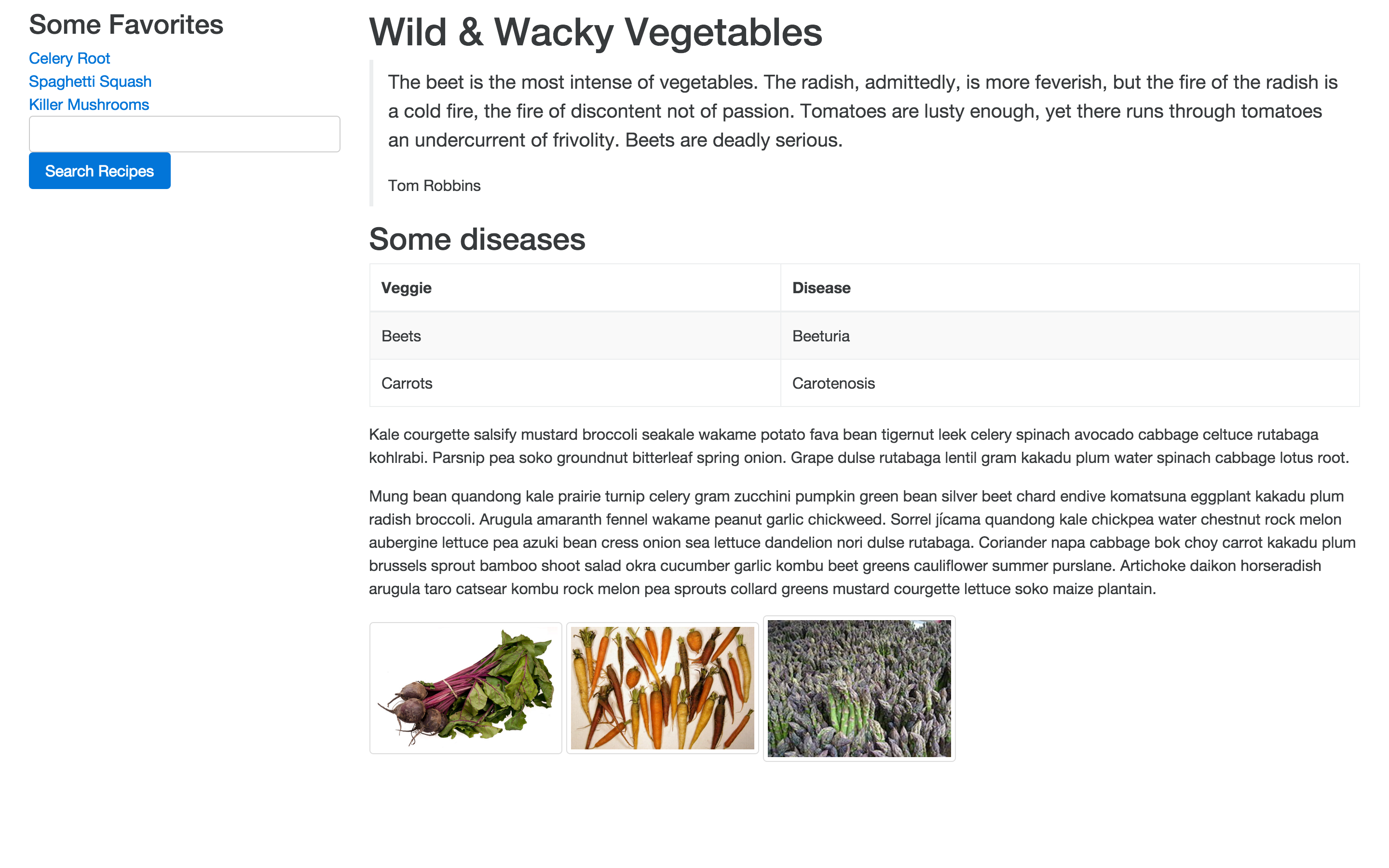Image resolution: width=1389 pixels, height=868 pixels.
Task: Click the Tom Robbins quote attribution
Action: point(434,186)
